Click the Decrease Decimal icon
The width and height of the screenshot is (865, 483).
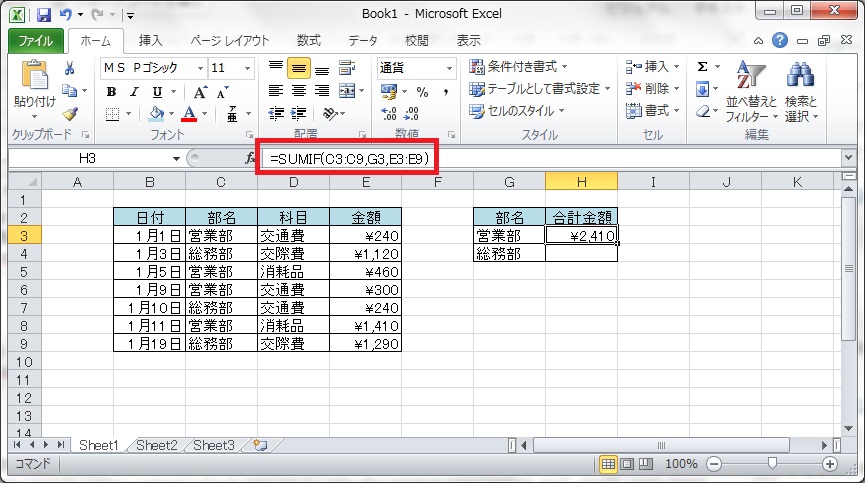[x=412, y=114]
